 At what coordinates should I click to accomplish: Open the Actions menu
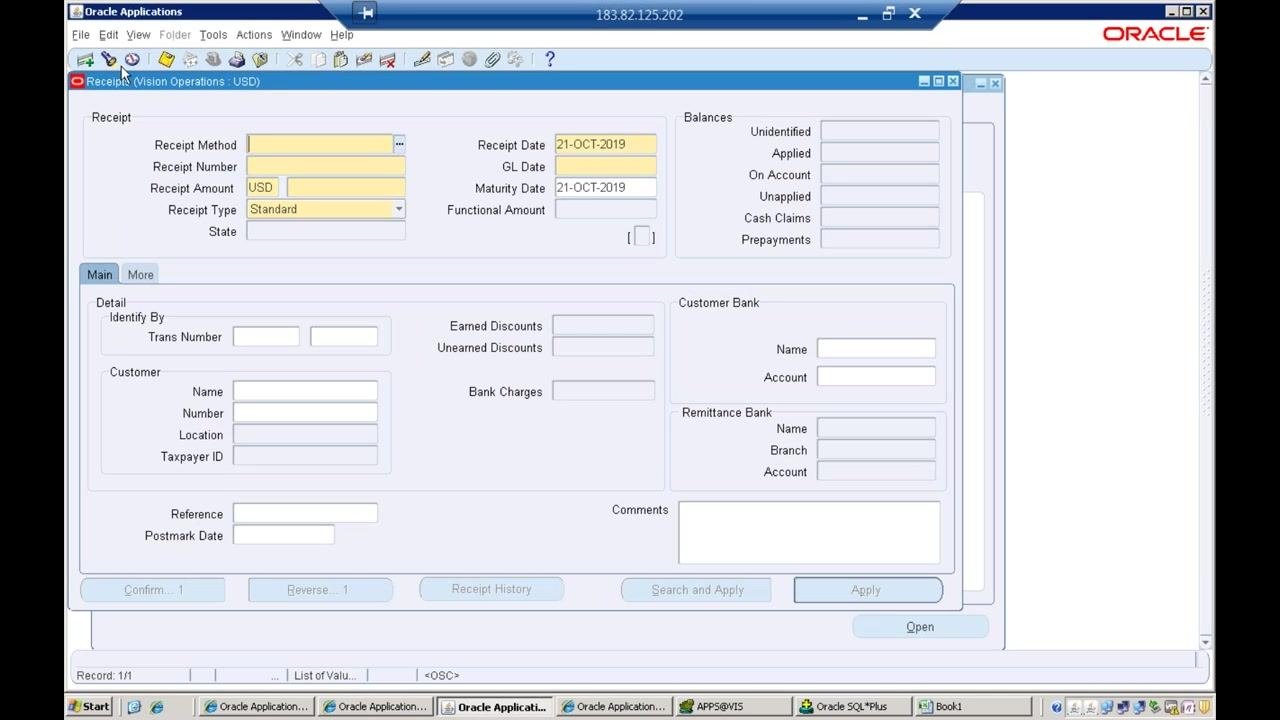tap(254, 35)
